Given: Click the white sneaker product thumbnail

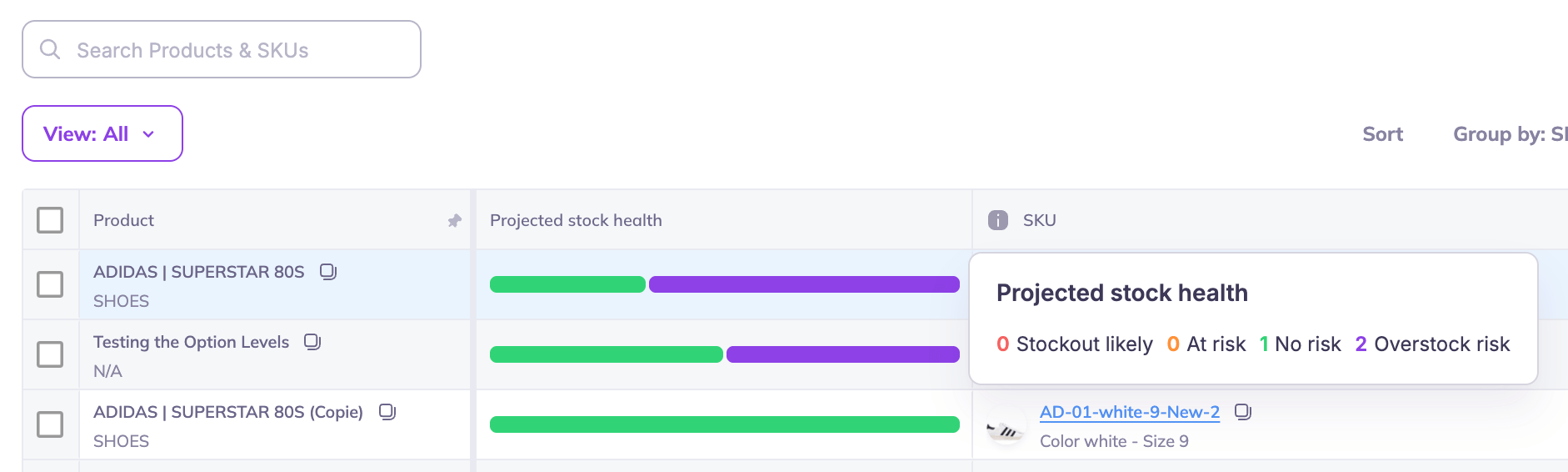Looking at the screenshot, I should point(1006,427).
